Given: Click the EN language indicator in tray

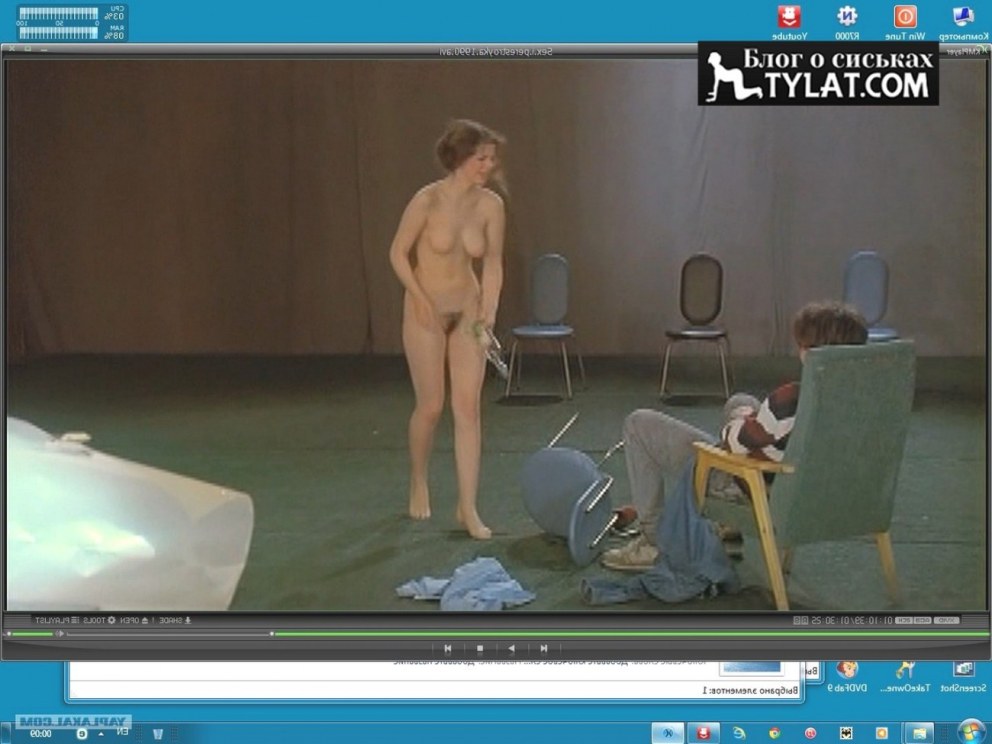Looking at the screenshot, I should pyautogui.click(x=123, y=732).
